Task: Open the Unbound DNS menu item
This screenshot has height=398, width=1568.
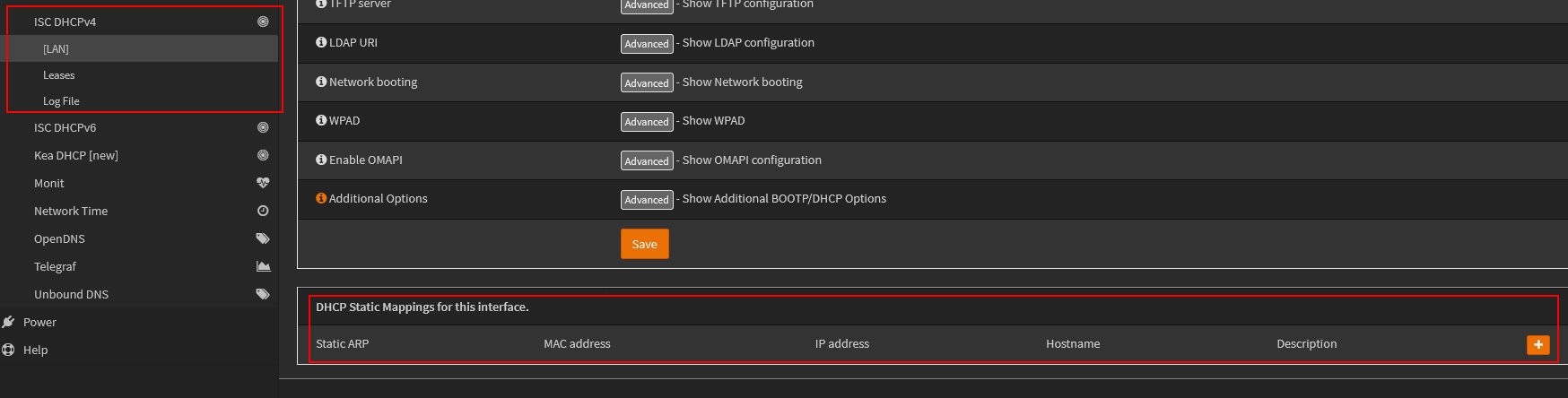Action: point(139,294)
